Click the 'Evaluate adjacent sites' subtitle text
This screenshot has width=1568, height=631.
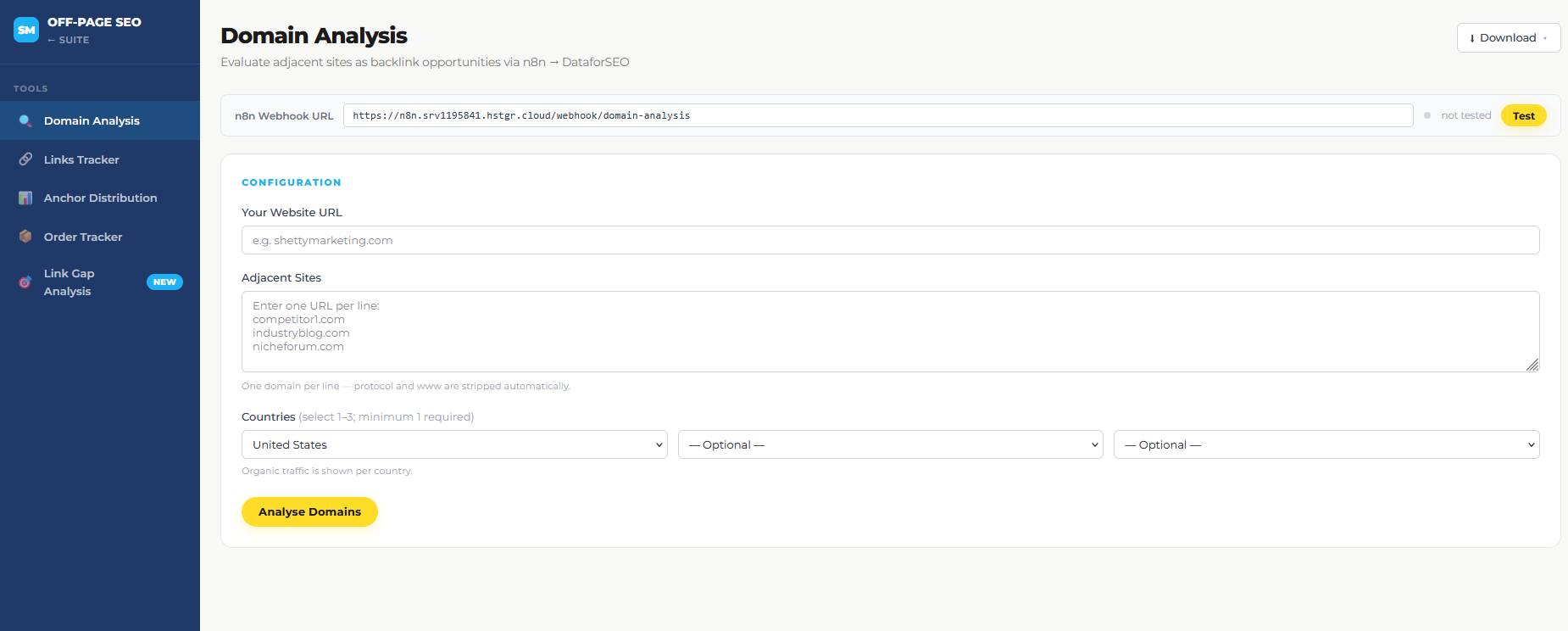coord(425,62)
